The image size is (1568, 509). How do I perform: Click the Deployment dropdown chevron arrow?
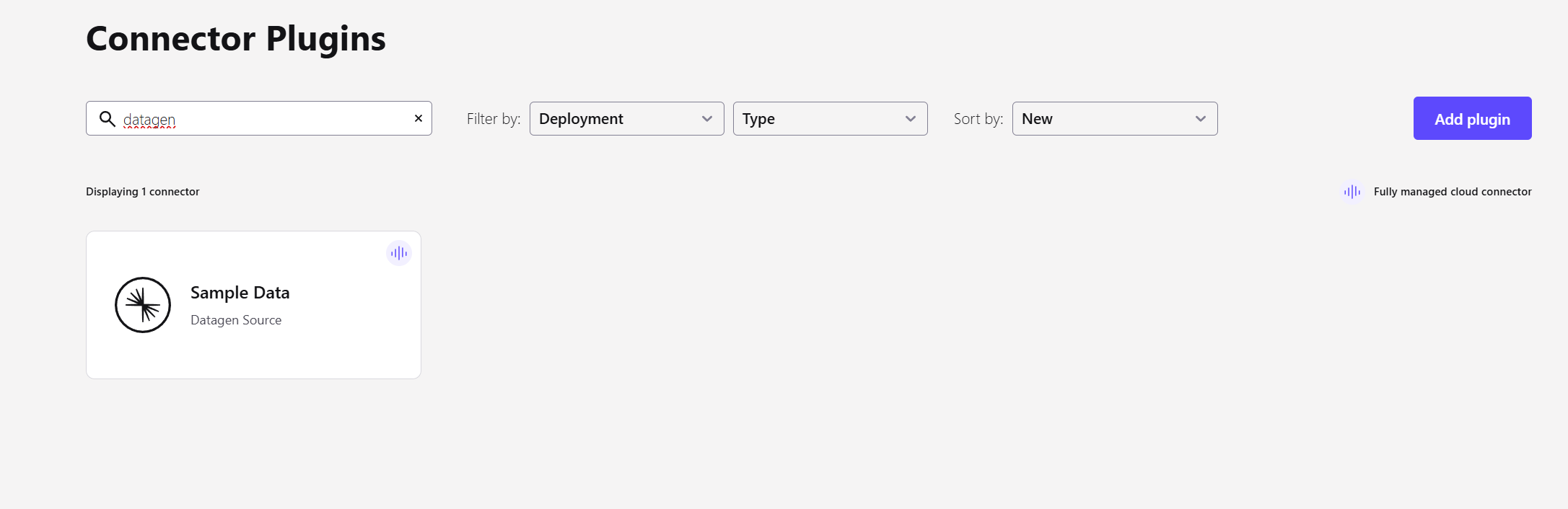707,119
